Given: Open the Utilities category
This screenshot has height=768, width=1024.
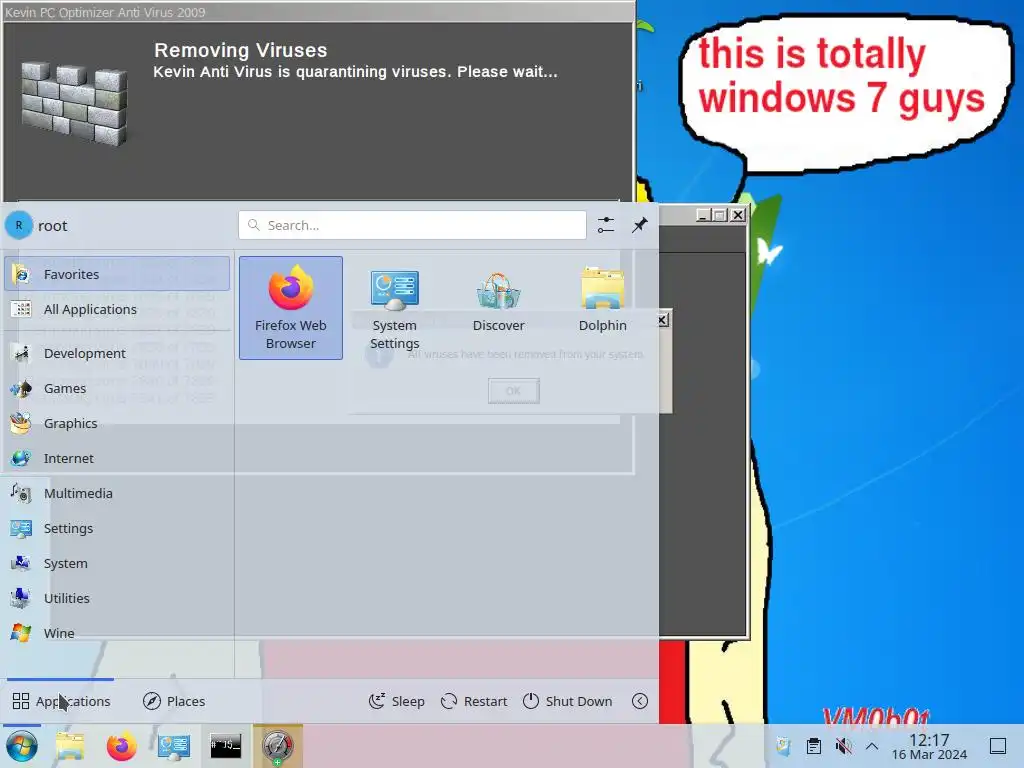Looking at the screenshot, I should click(117, 598).
